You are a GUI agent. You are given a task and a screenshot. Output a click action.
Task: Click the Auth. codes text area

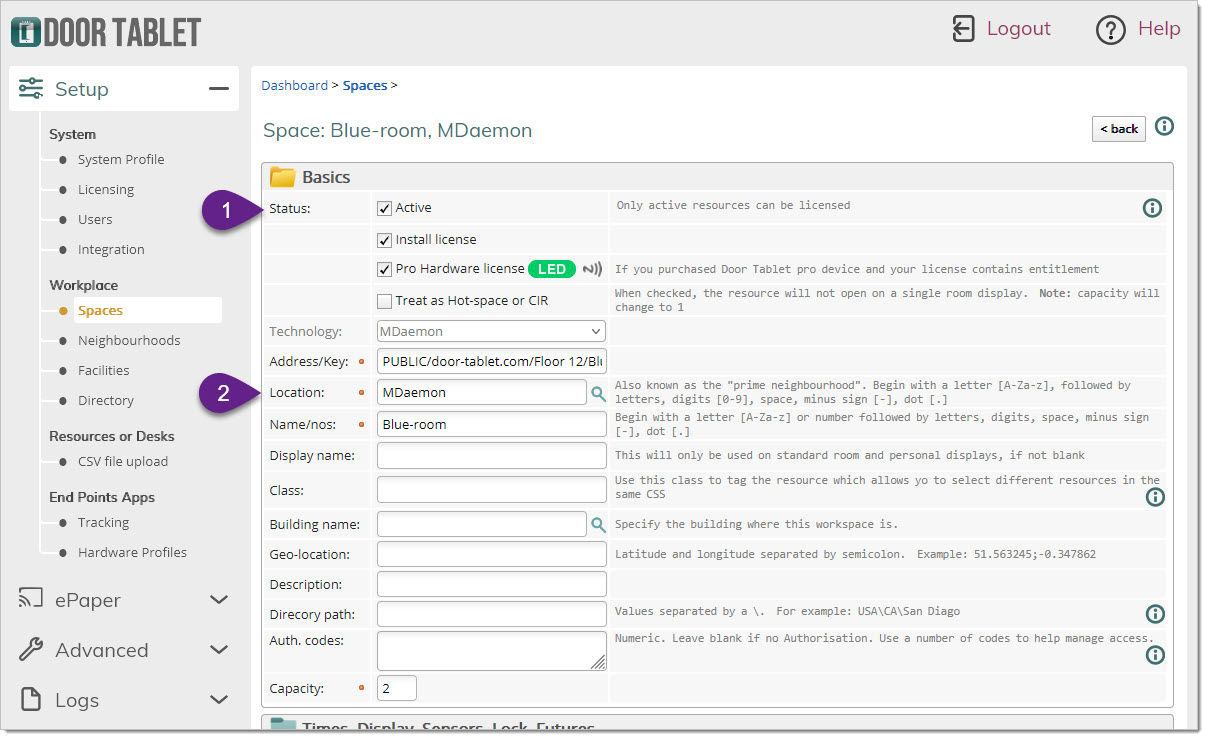pos(492,650)
